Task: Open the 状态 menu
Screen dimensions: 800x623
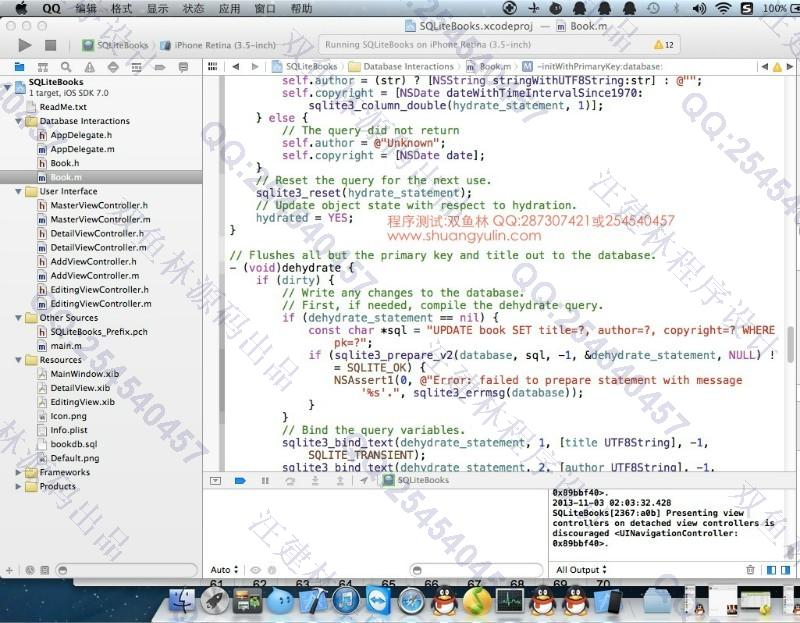Action: (193, 8)
